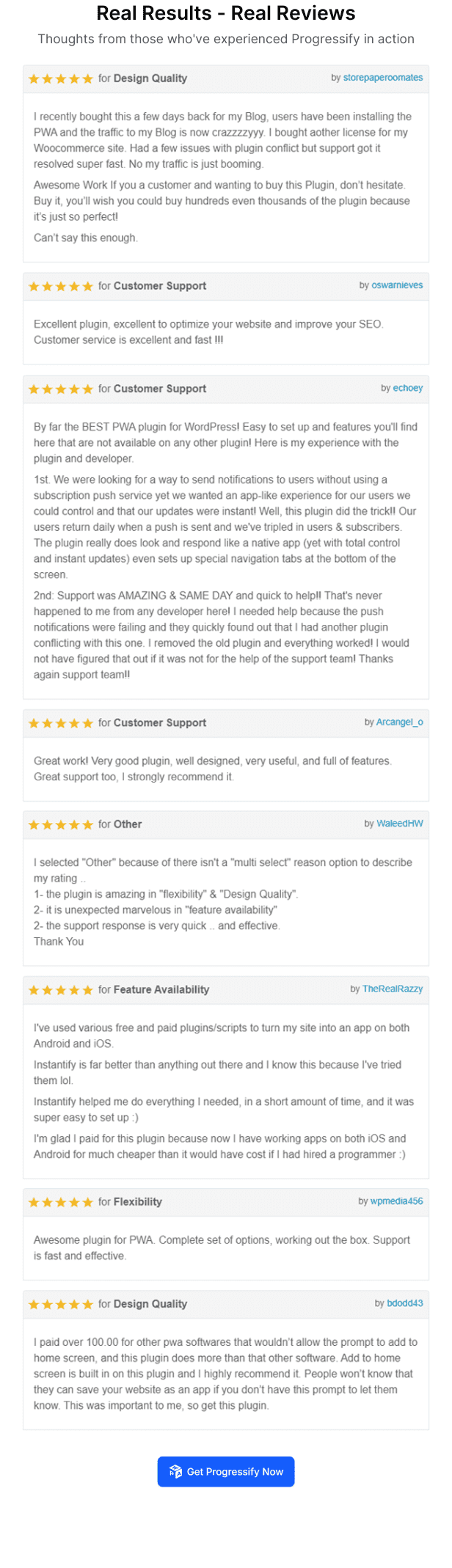Click the Get Progressify Now button
The width and height of the screenshot is (452, 1568).
coord(226,1472)
